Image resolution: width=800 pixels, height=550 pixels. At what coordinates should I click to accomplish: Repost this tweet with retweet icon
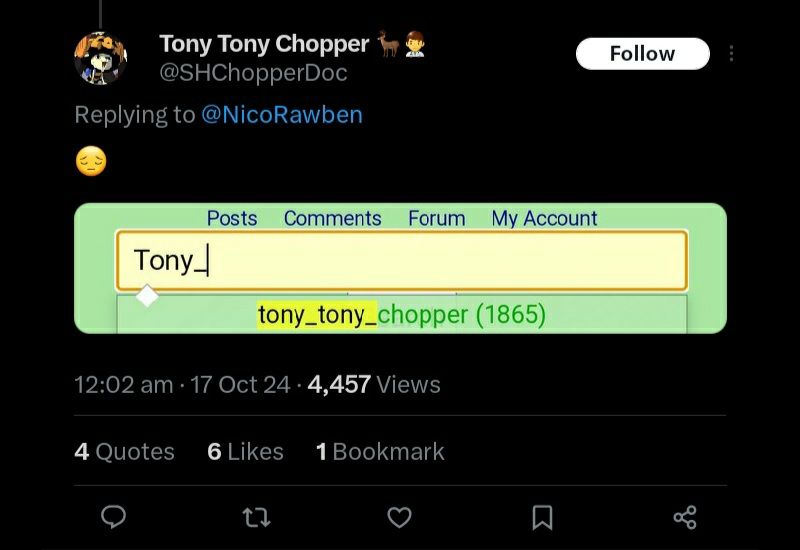point(257,516)
